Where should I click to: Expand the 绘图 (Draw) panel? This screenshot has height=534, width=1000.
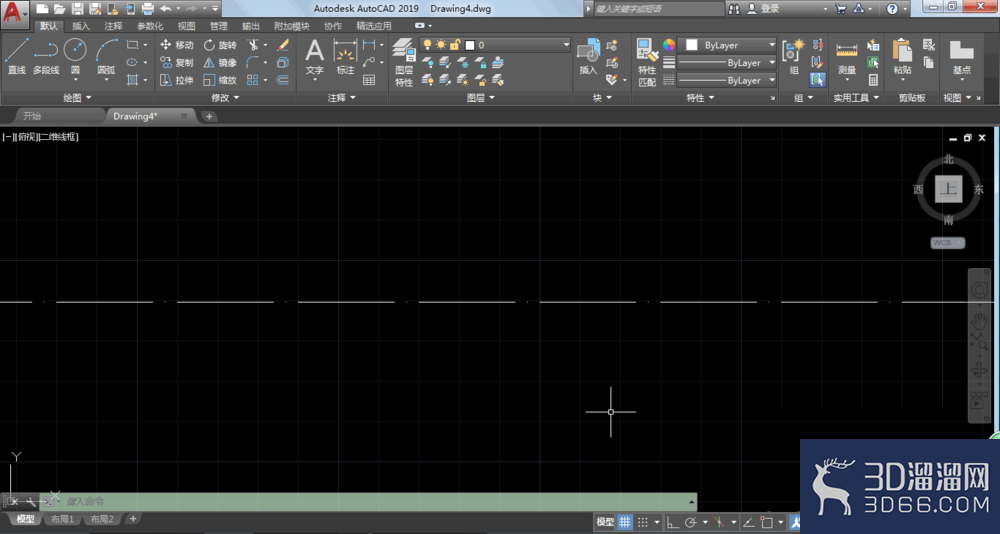pyautogui.click(x=77, y=98)
